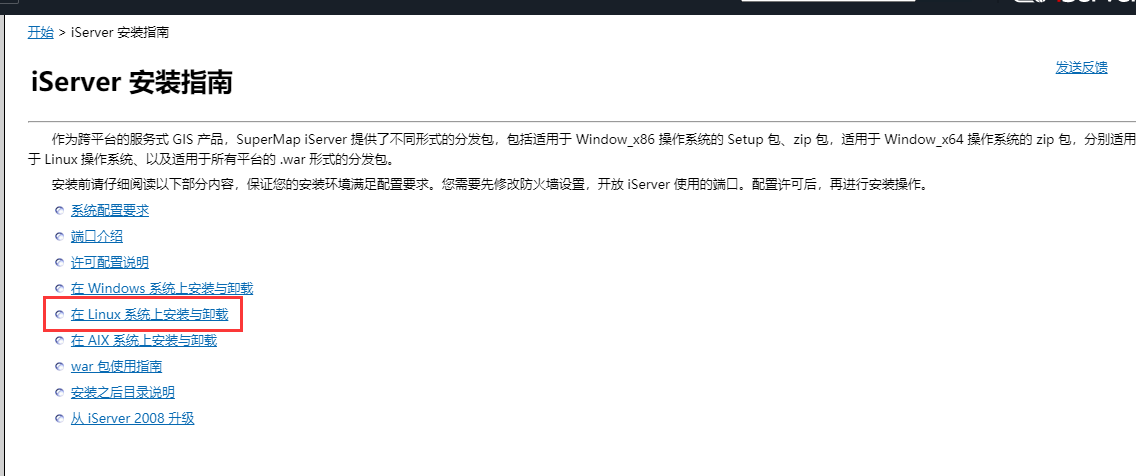Screen dimensions: 1136x476
Task: Click bullet icon beside AIX install link
Action: (60, 341)
